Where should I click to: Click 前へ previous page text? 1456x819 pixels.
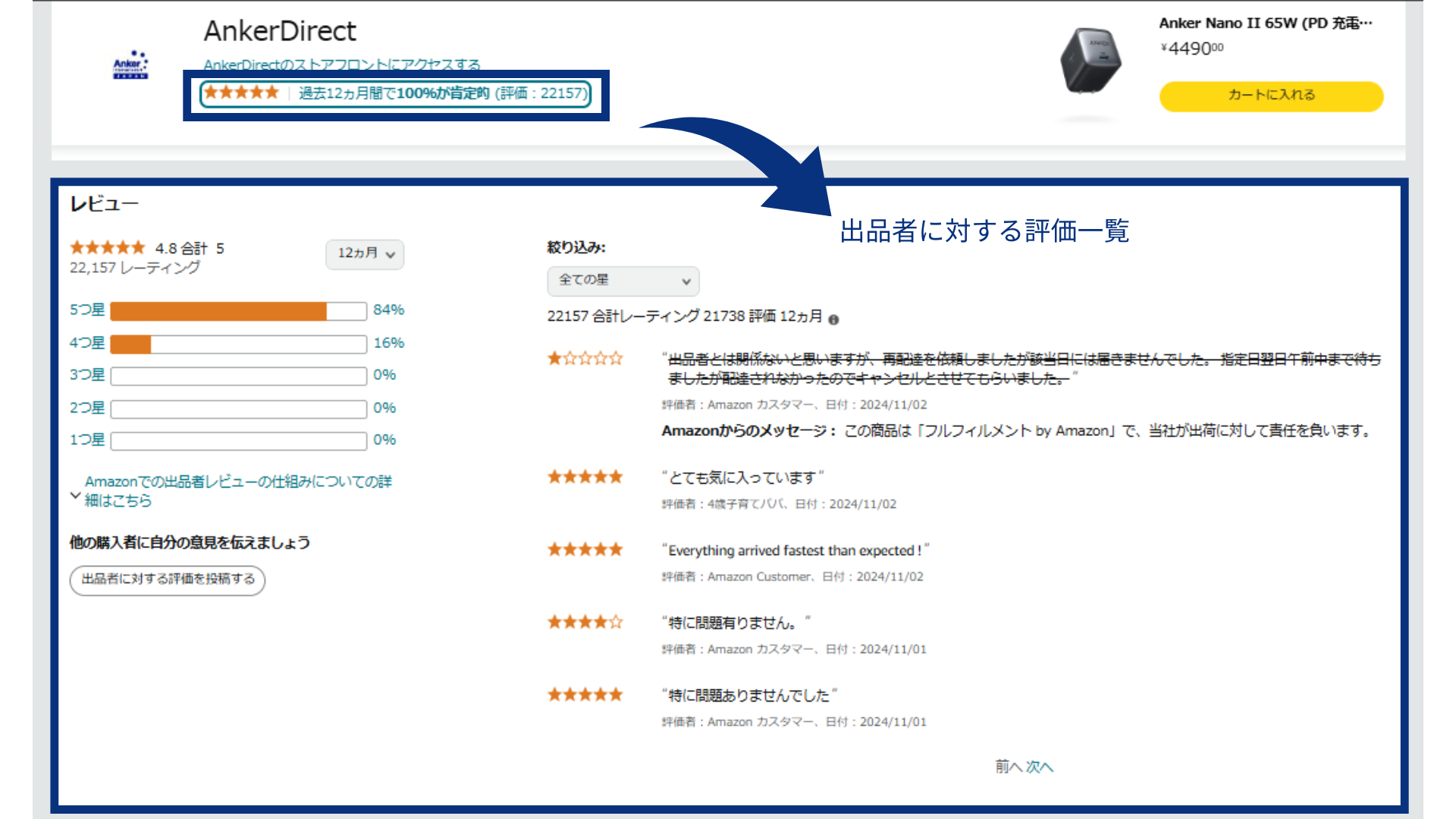pos(1009,767)
